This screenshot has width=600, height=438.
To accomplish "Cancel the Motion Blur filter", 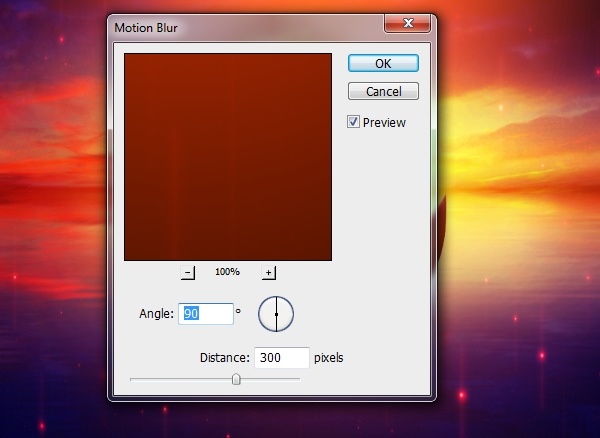I will pyautogui.click(x=383, y=91).
